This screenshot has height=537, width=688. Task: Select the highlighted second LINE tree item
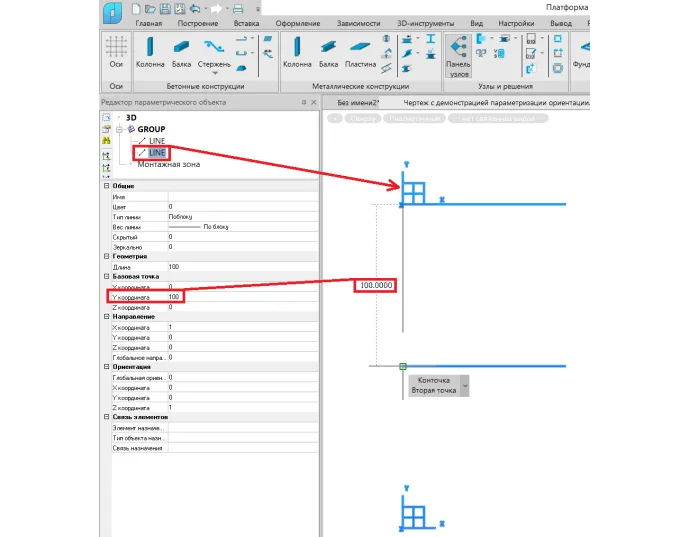[157, 153]
